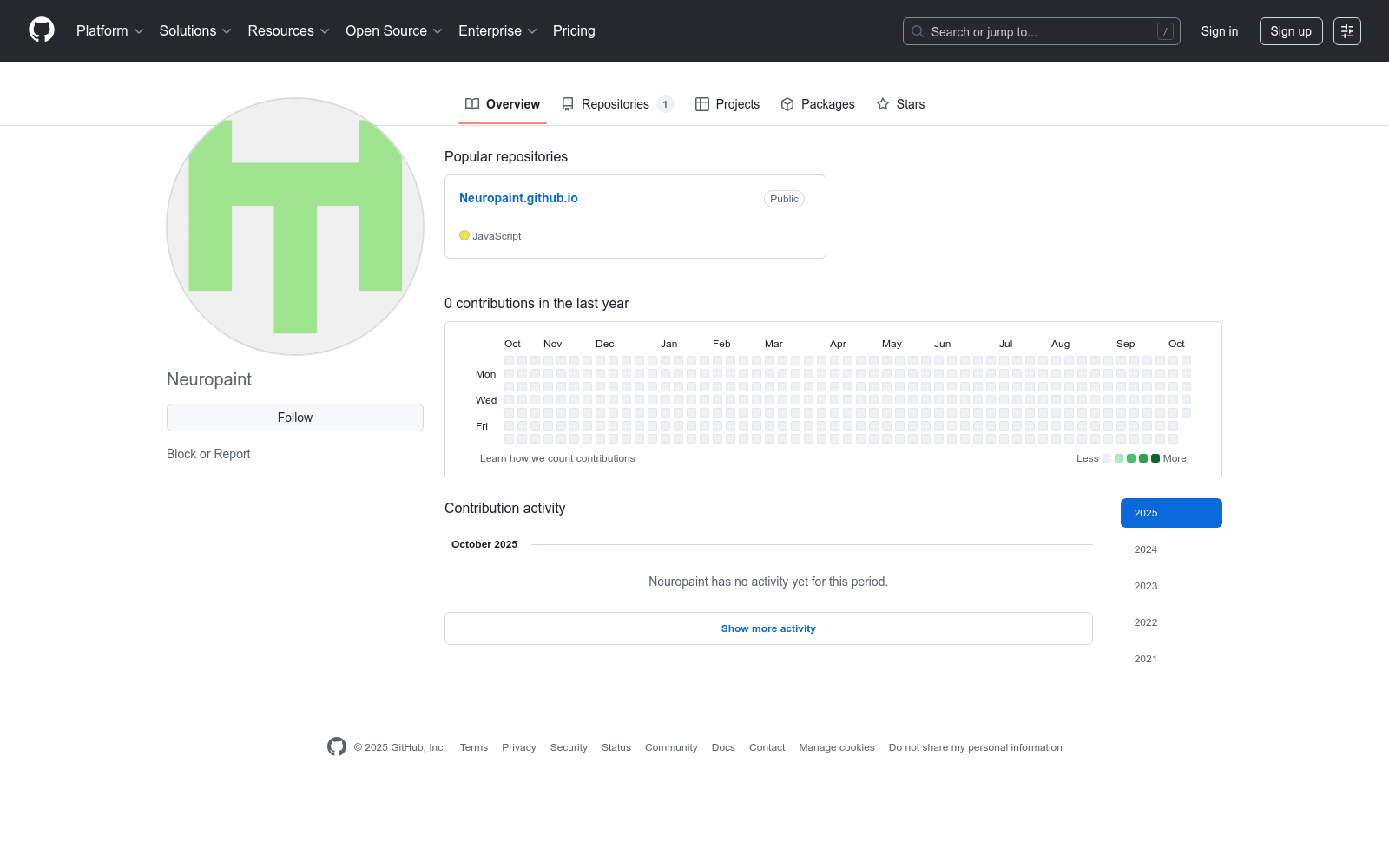Screen dimensions: 1389x868
Task: Focus the Search or jump to field
Action: tap(1042, 31)
